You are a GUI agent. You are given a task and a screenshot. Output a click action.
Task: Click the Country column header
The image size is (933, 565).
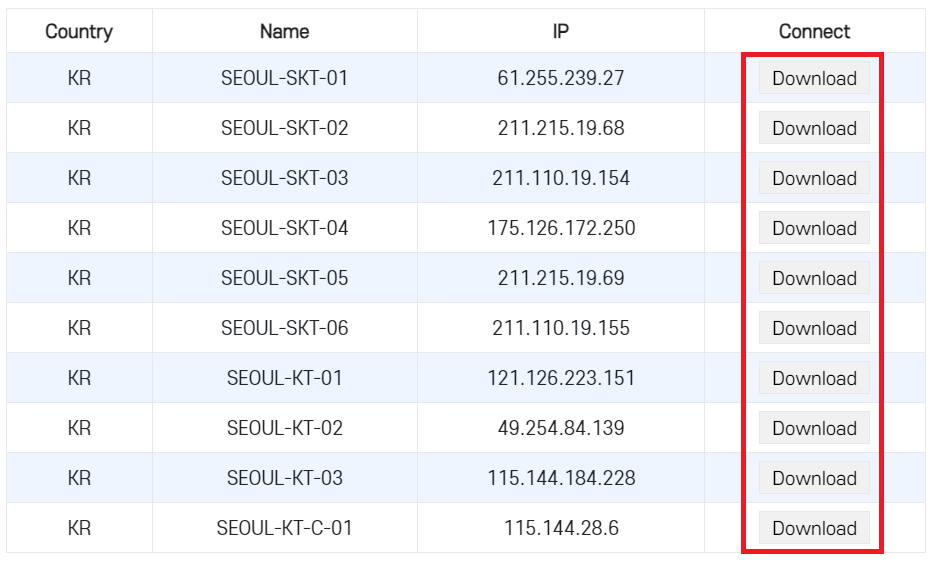pos(79,31)
